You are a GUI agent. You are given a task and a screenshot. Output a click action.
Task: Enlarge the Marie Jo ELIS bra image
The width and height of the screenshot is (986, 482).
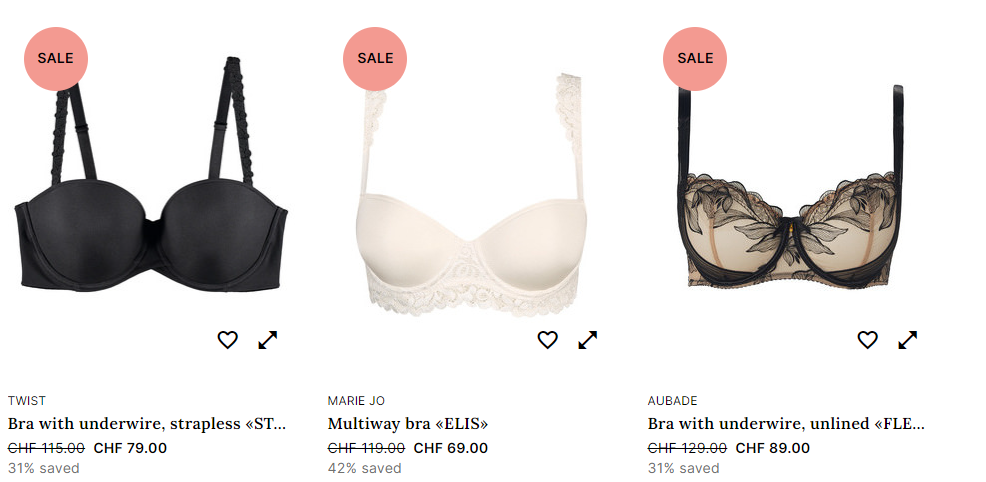pyautogui.click(x=588, y=340)
